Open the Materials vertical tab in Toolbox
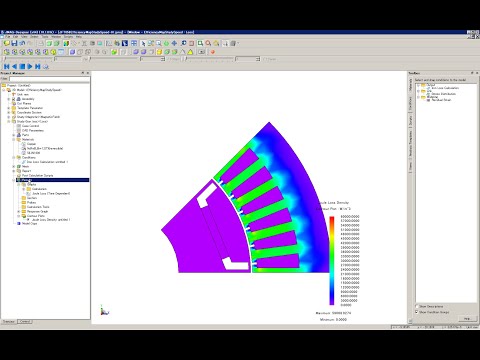 (411, 85)
